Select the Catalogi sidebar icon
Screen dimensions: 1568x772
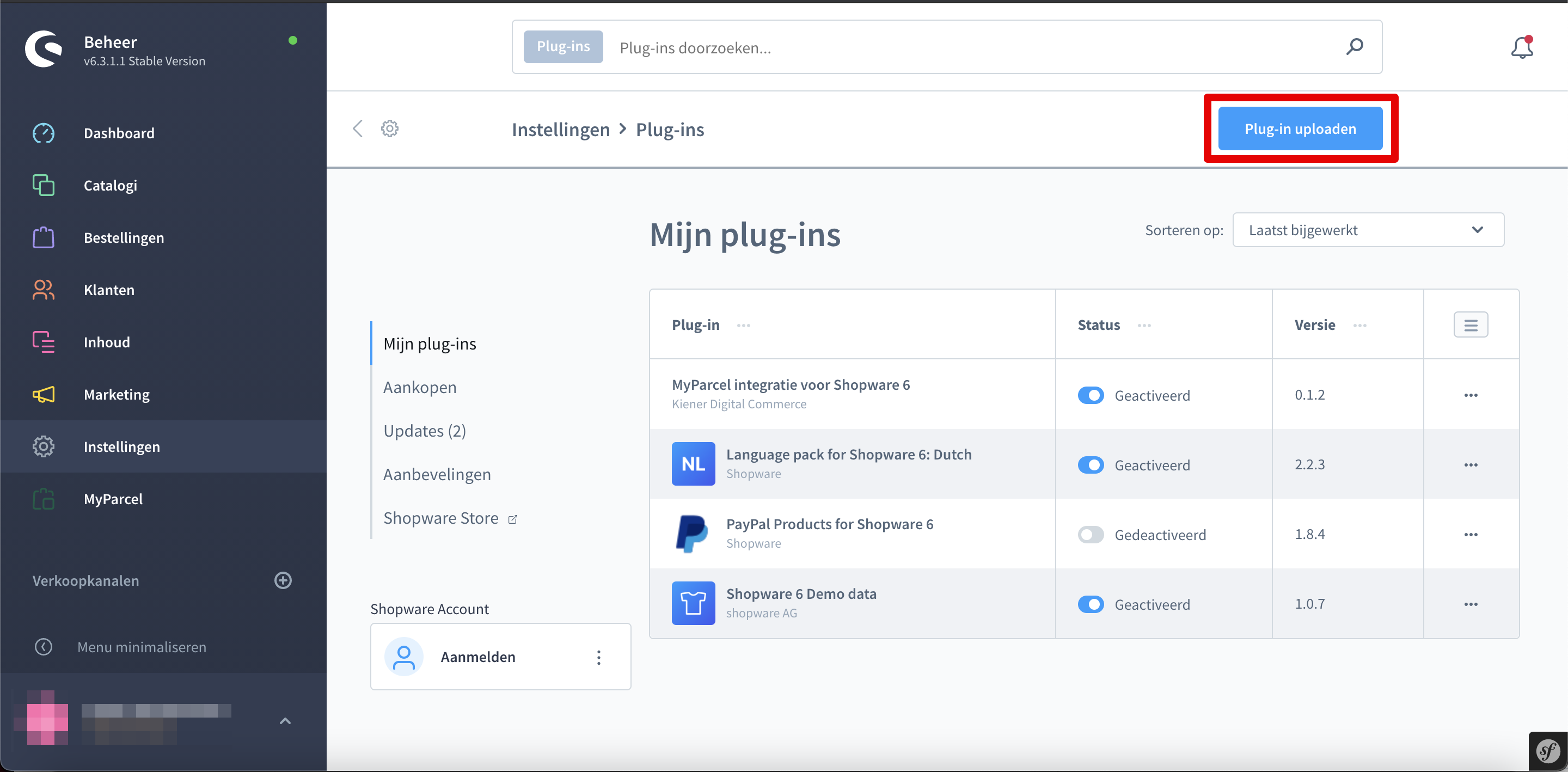coord(43,185)
